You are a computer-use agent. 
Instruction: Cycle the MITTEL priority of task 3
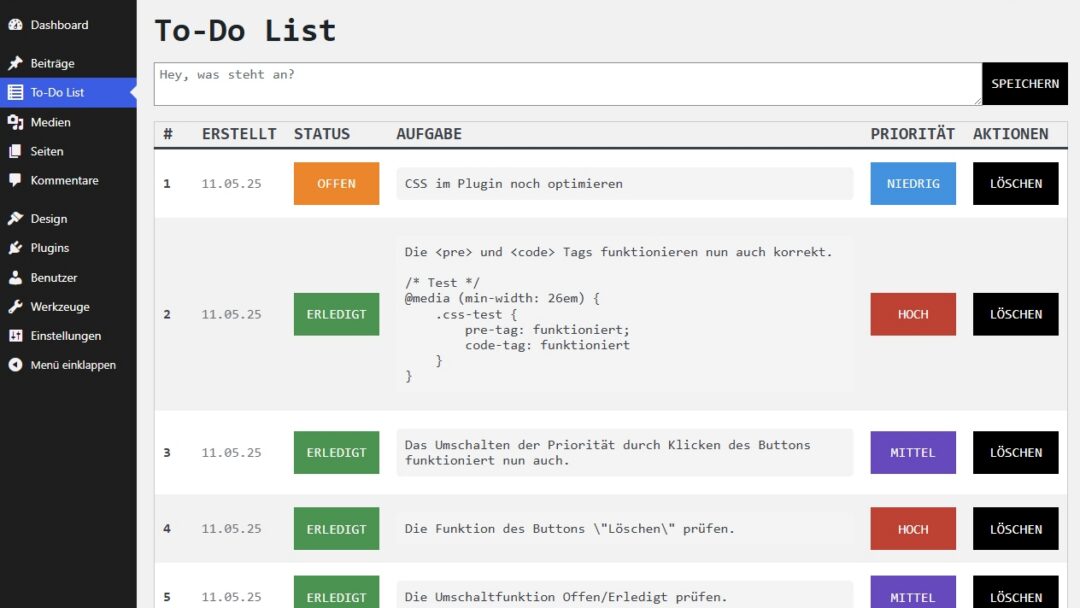[912, 453]
